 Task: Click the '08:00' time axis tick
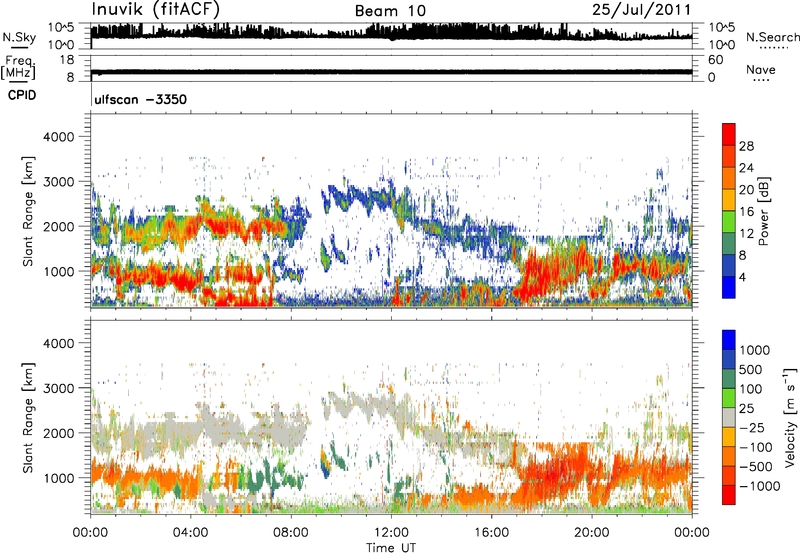tap(291, 533)
